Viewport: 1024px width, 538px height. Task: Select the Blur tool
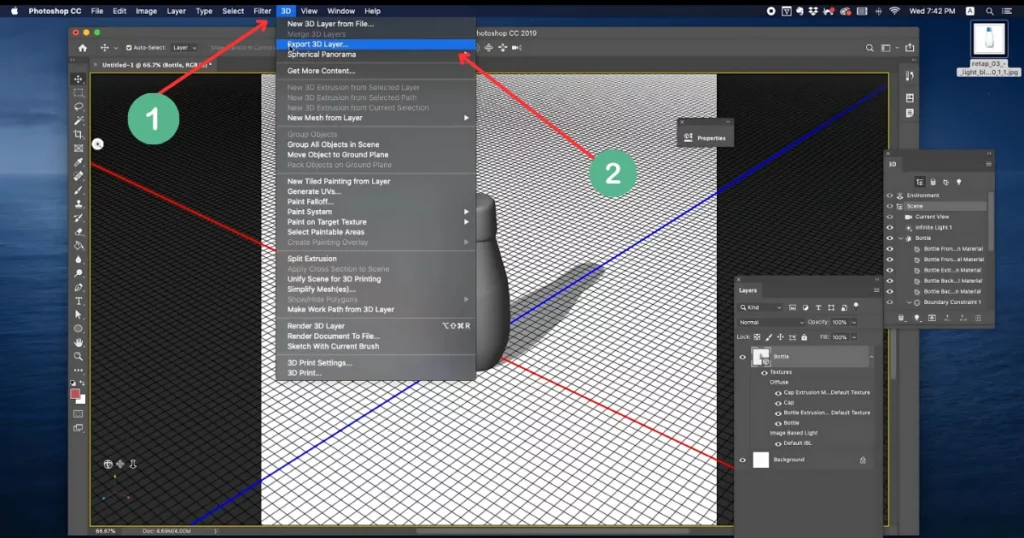click(x=78, y=260)
